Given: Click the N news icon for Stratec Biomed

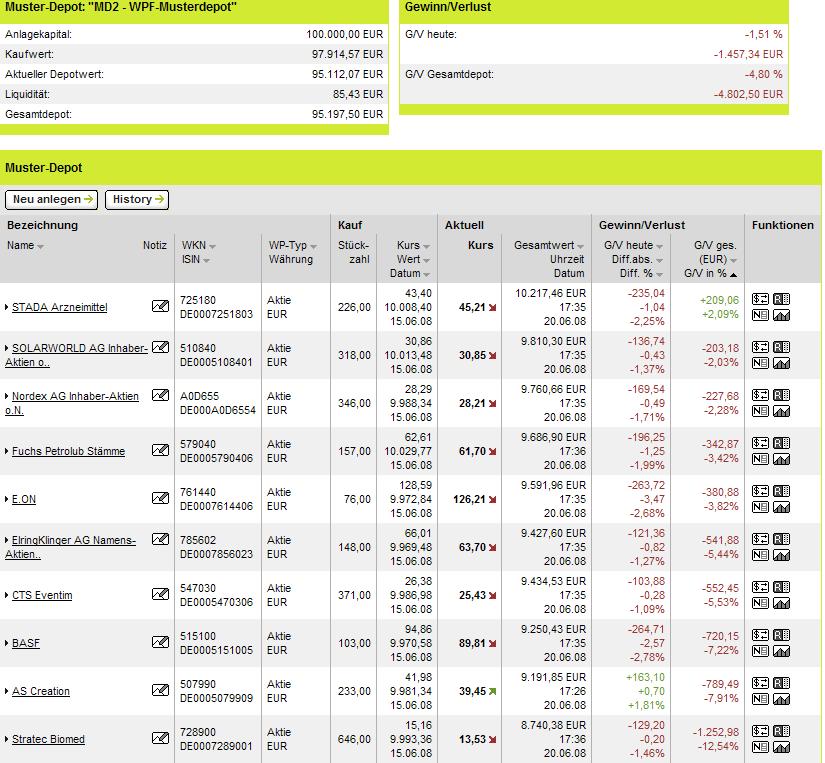Looking at the screenshot, I should [760, 747].
